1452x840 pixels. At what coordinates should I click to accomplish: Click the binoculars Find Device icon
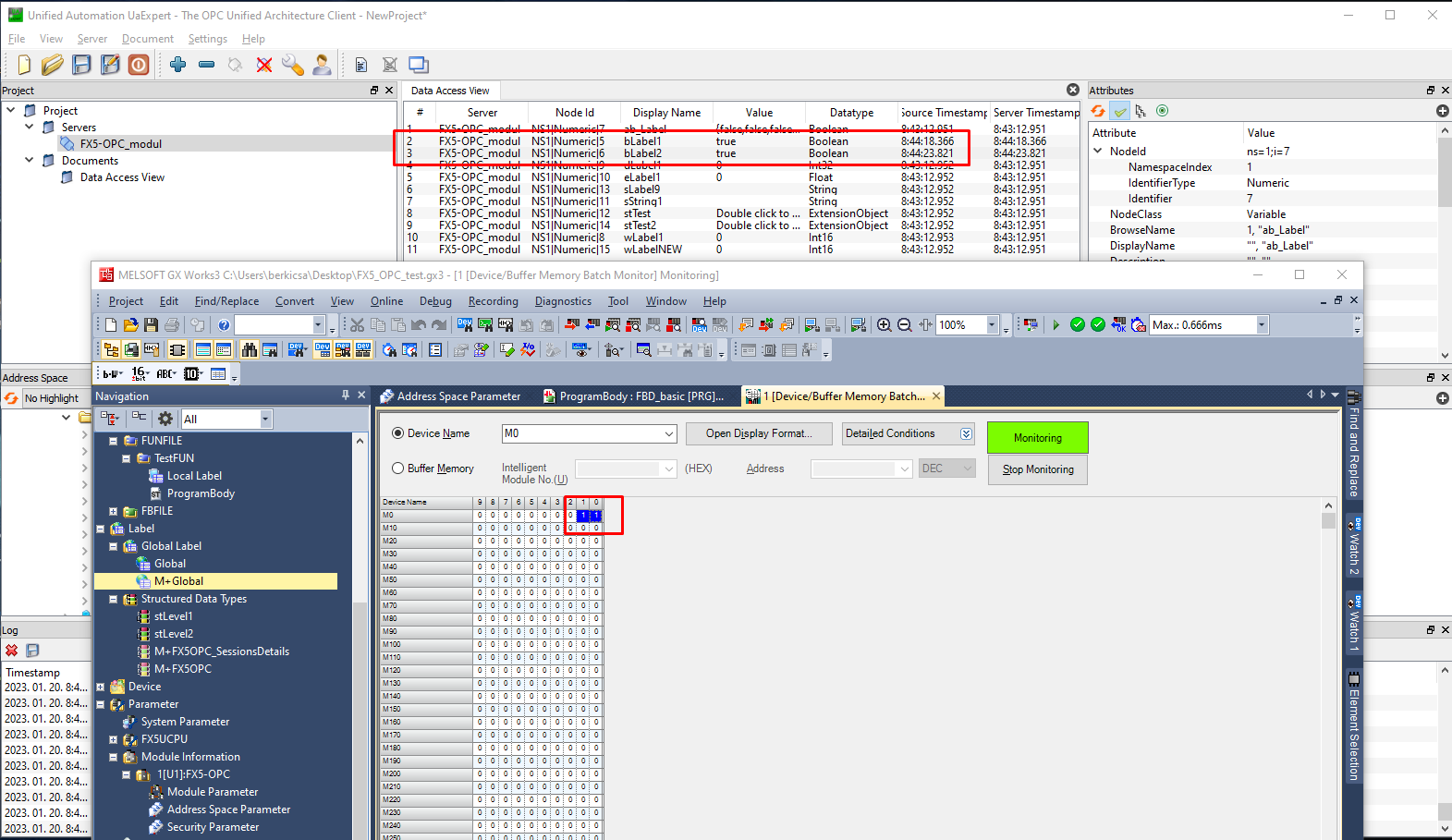(x=250, y=350)
